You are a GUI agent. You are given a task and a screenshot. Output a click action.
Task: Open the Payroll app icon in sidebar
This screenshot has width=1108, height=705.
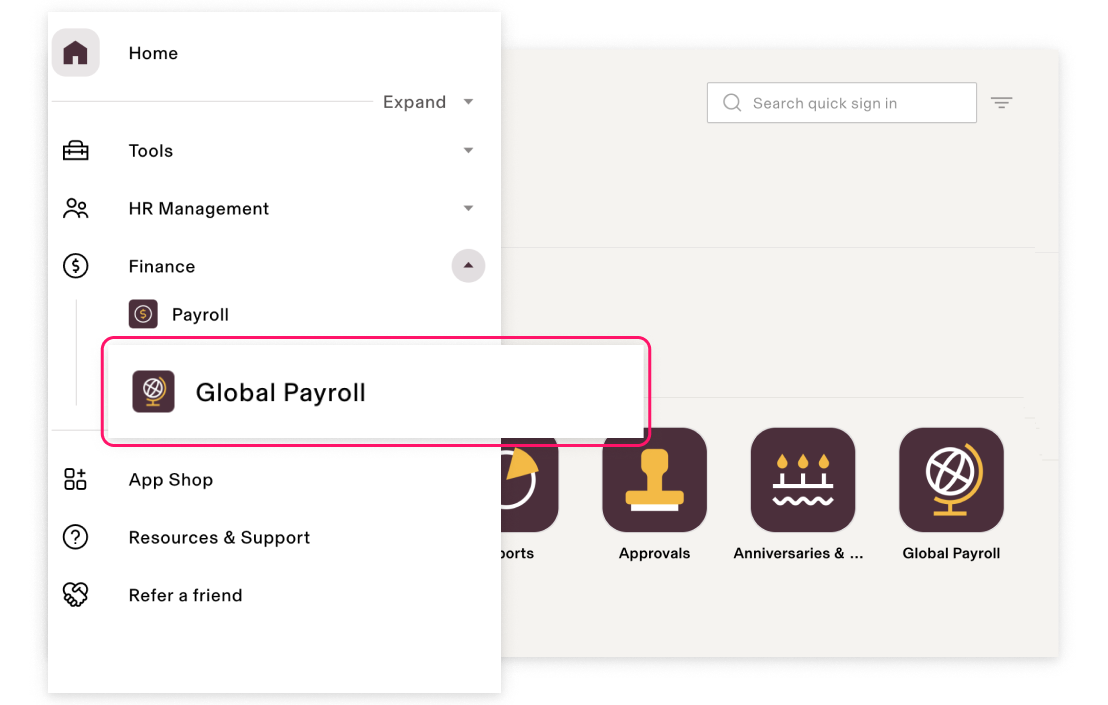(143, 314)
